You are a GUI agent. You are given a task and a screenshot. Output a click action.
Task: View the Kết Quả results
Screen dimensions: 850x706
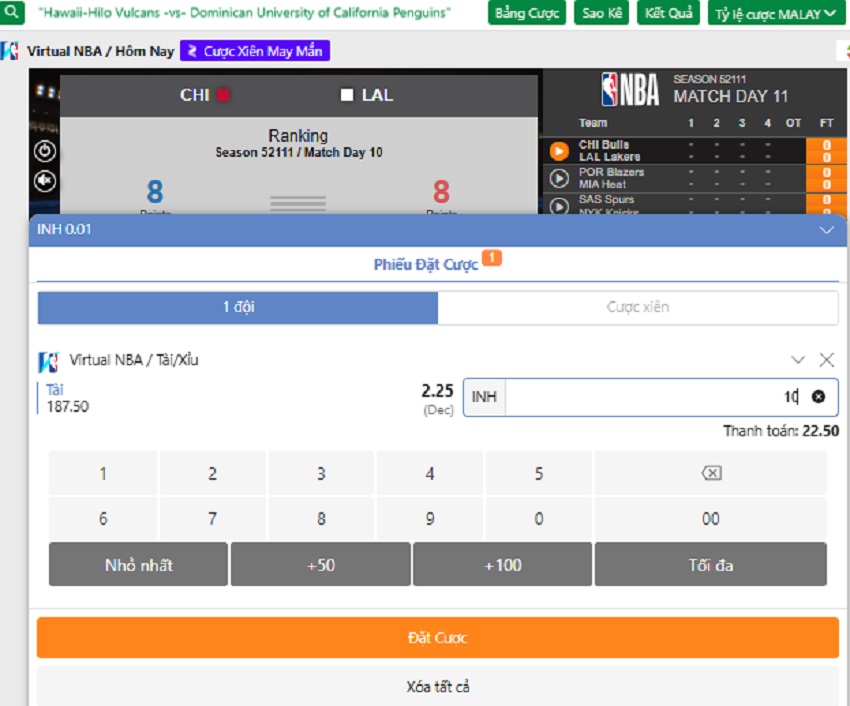(668, 13)
